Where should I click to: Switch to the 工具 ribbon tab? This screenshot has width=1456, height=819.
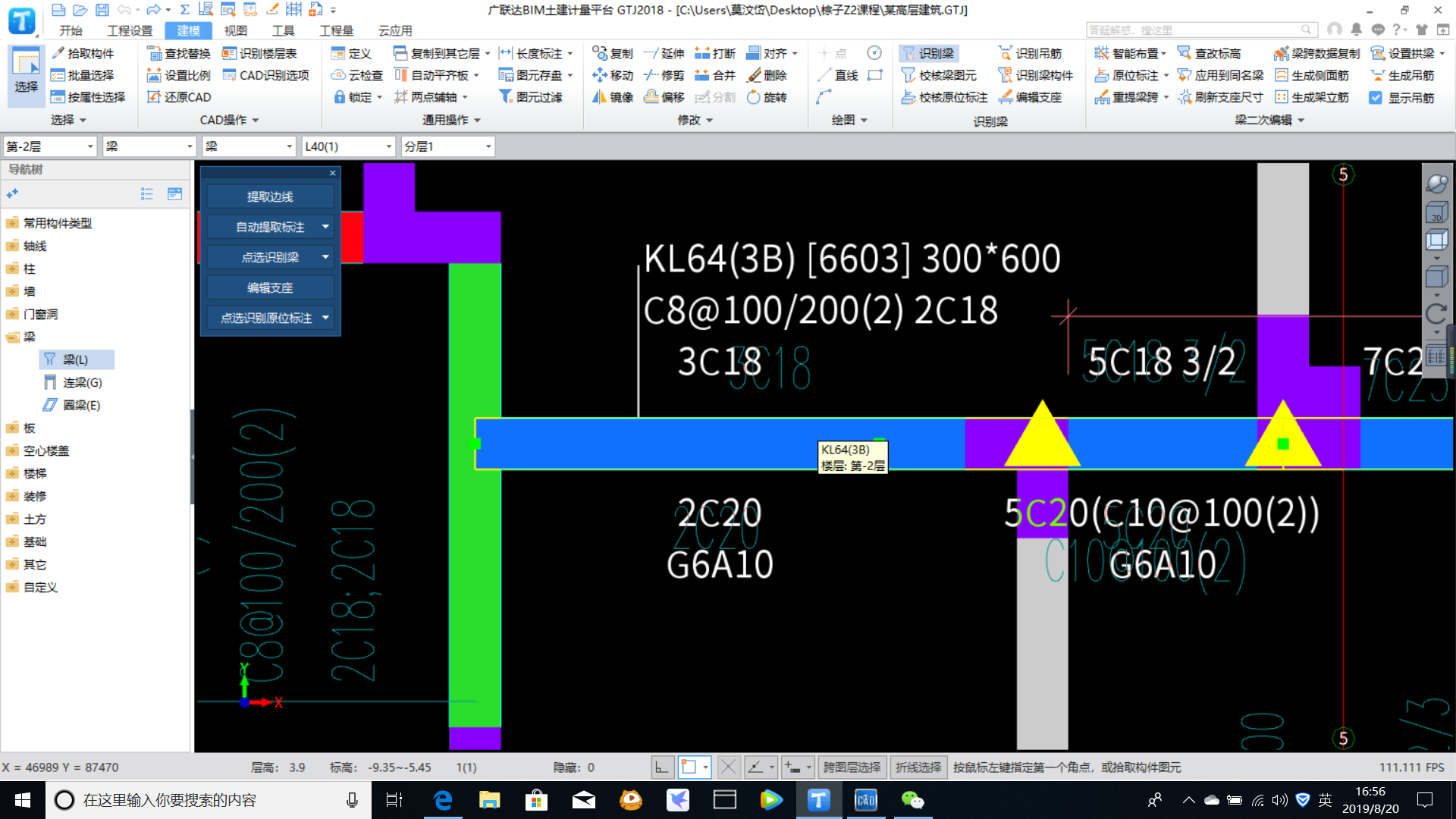pyautogui.click(x=284, y=30)
